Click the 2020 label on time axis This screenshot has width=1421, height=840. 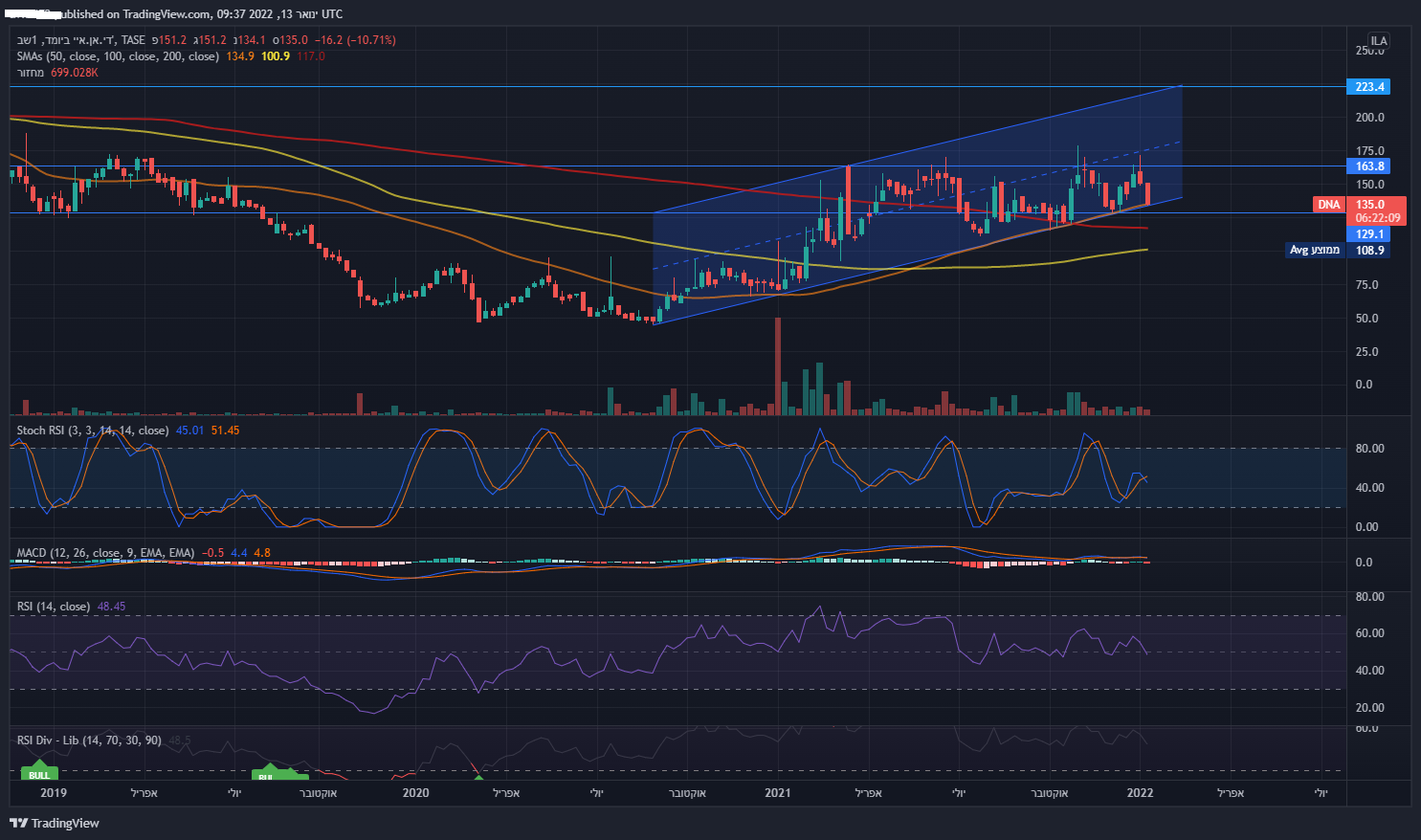[x=415, y=793]
